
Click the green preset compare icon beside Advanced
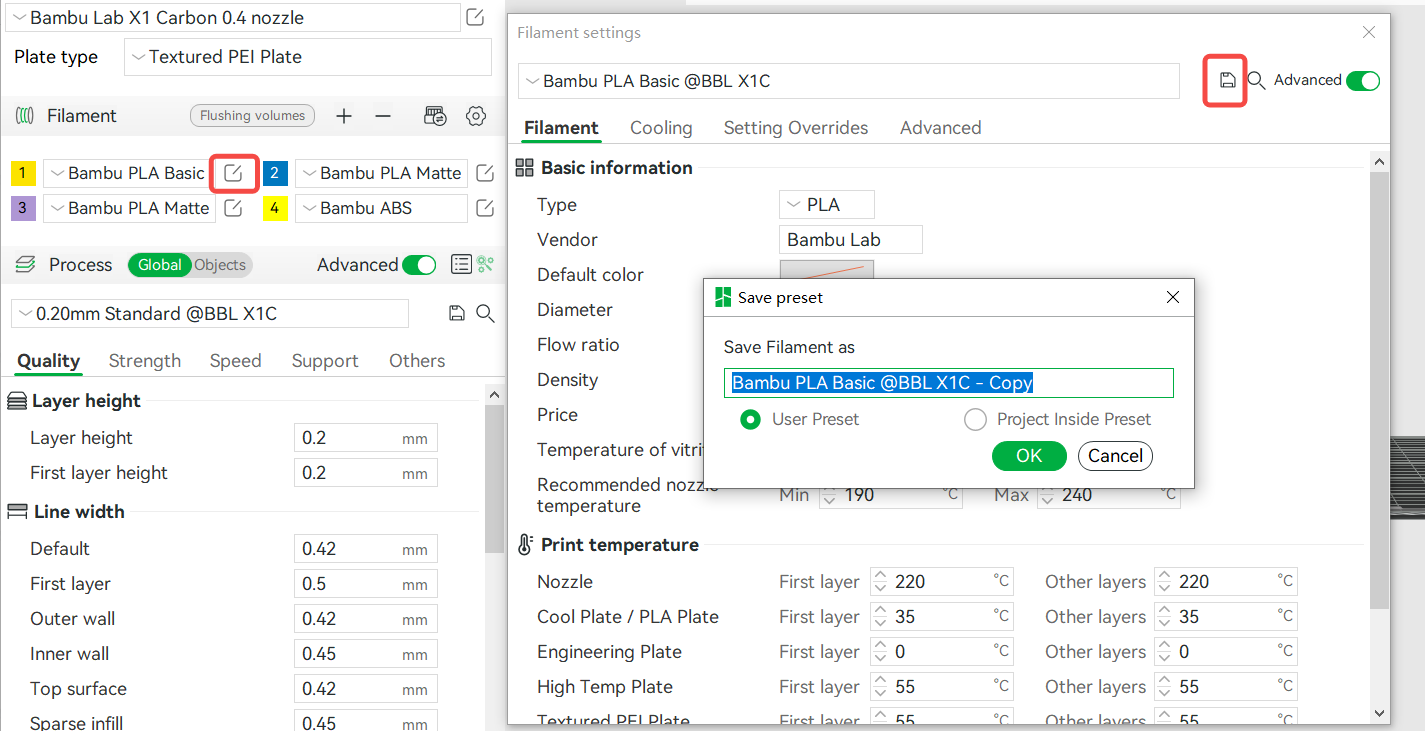tap(486, 264)
